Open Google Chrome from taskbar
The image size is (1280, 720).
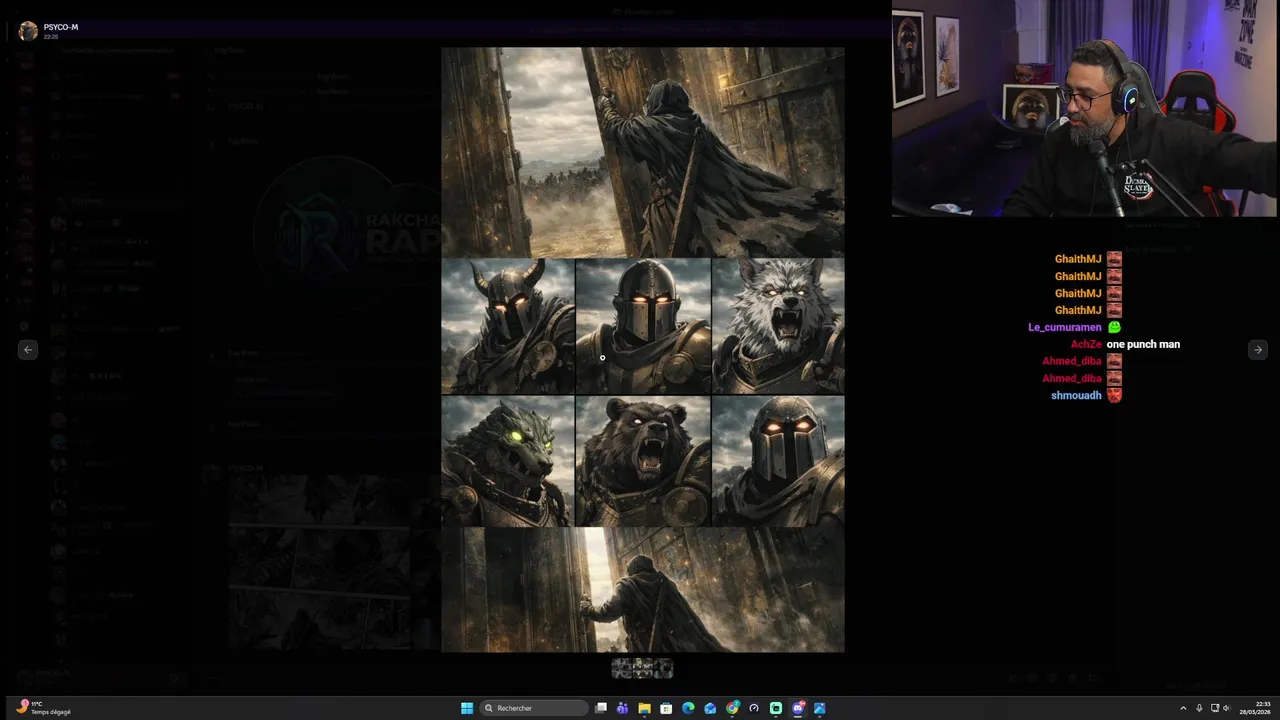pyautogui.click(x=732, y=708)
